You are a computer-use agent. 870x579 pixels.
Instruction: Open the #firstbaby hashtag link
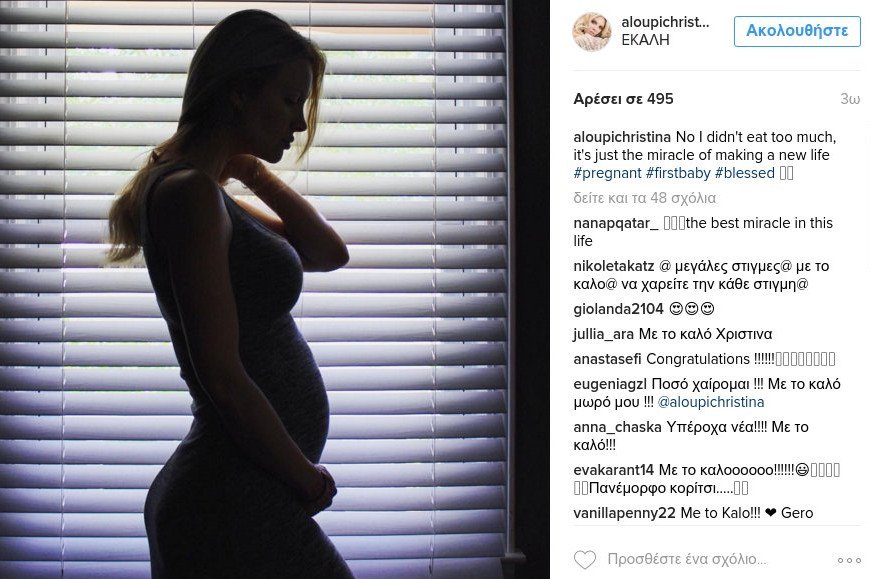click(x=678, y=173)
